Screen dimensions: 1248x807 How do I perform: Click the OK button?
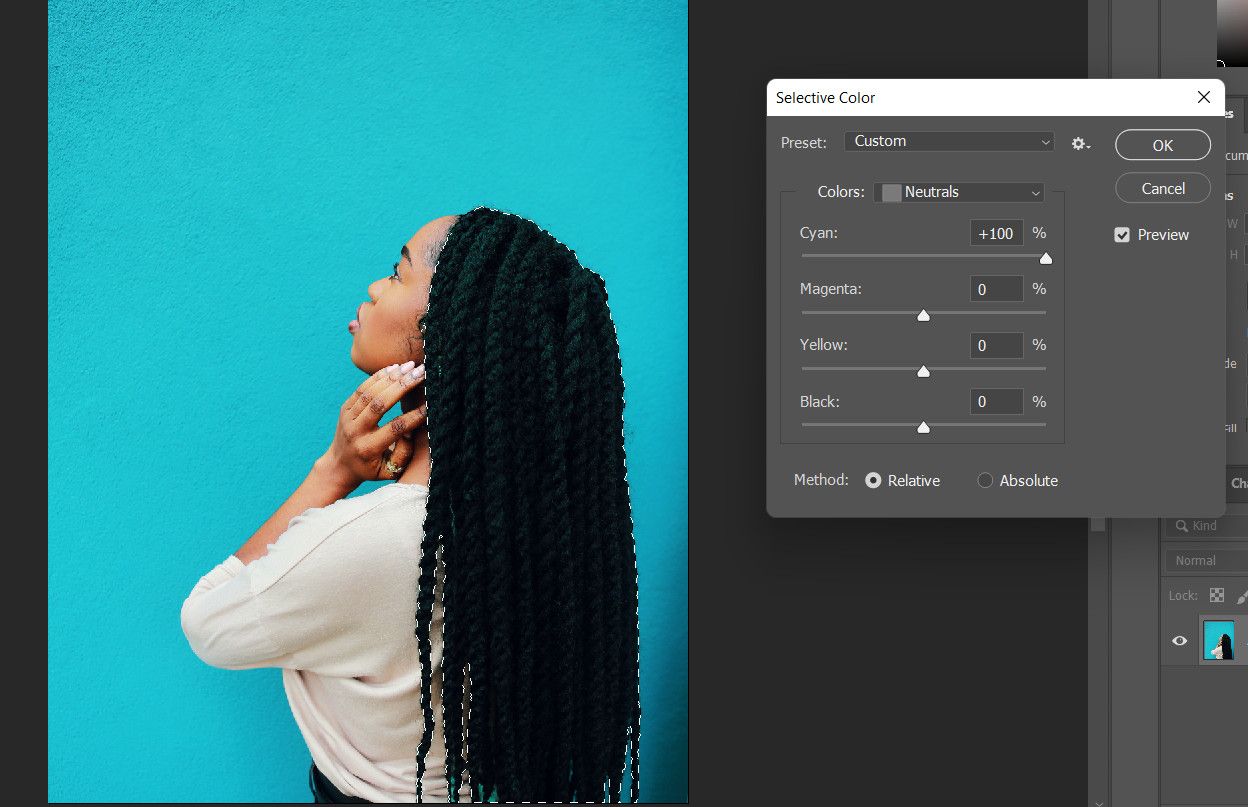pyautogui.click(x=1162, y=144)
